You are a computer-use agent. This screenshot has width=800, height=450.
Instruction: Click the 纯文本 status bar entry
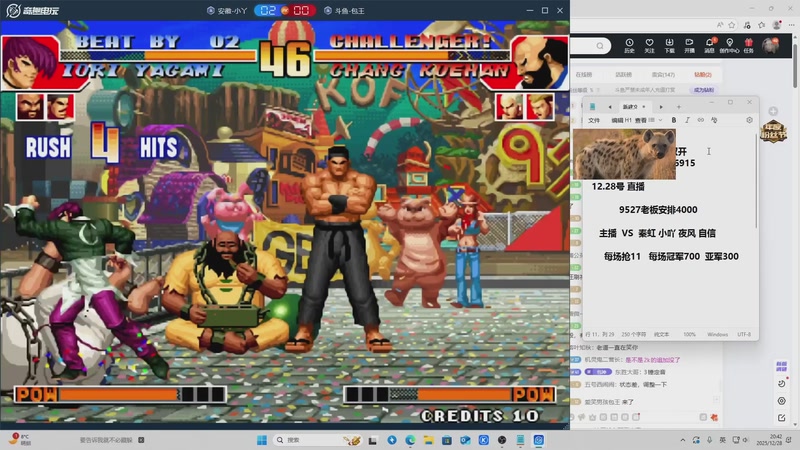(661, 334)
